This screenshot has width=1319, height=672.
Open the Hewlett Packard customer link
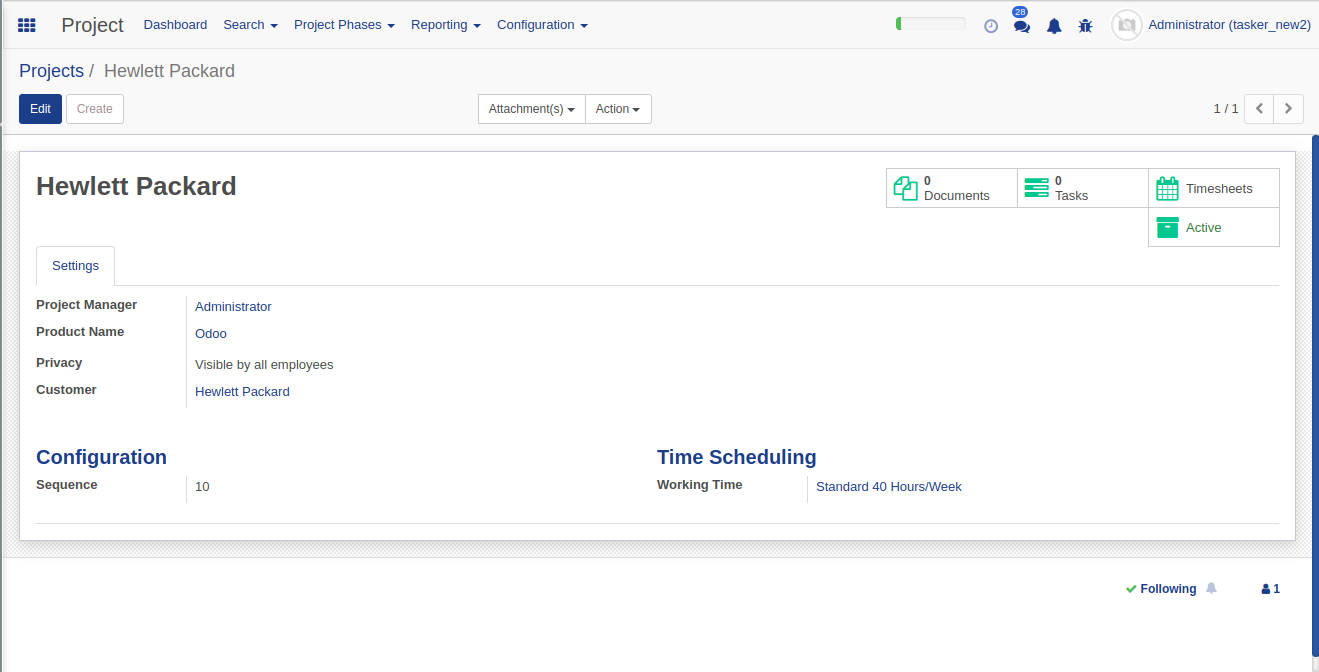pos(242,392)
